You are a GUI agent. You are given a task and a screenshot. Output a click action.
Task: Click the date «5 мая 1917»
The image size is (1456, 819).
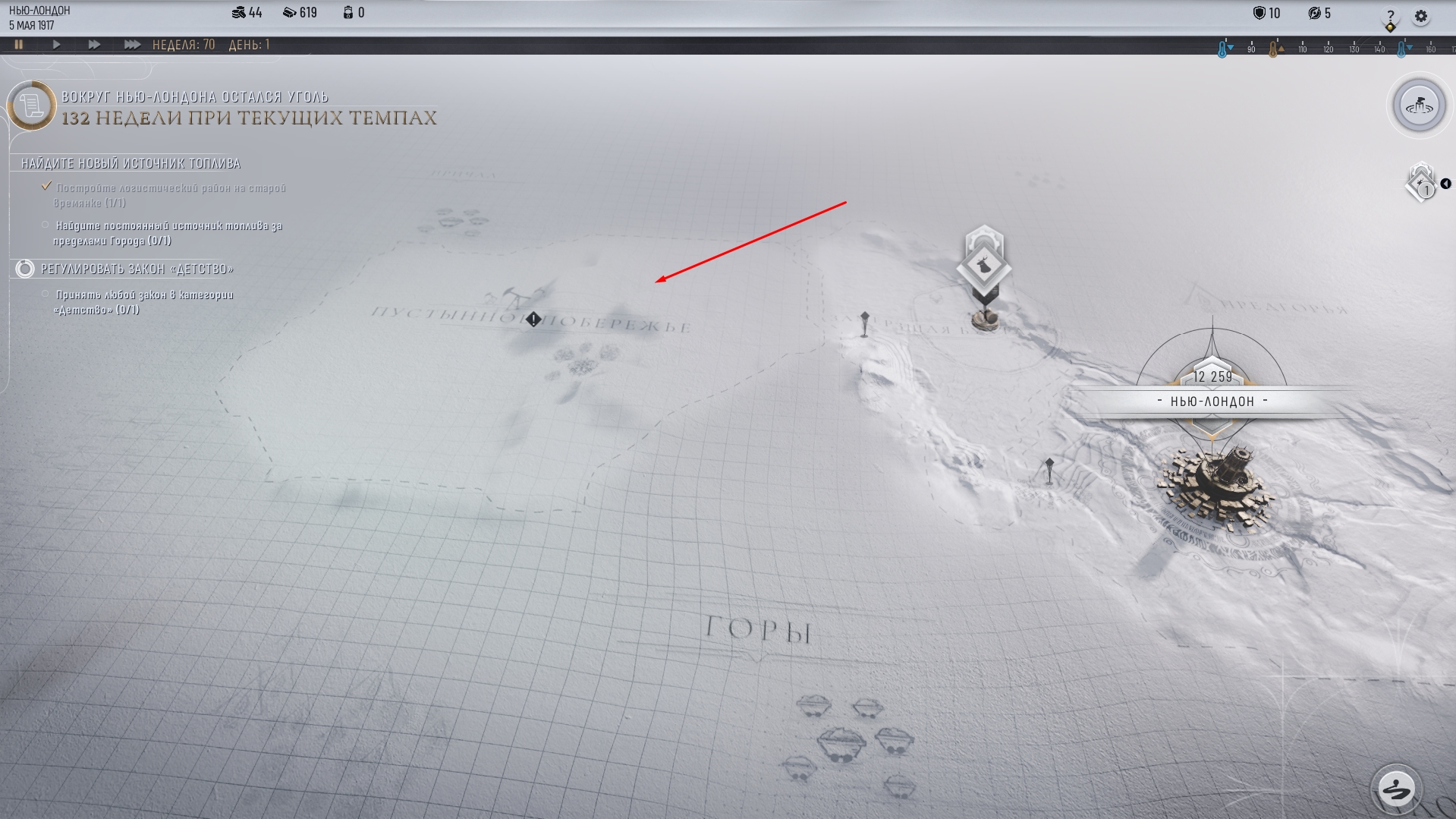click(x=32, y=26)
